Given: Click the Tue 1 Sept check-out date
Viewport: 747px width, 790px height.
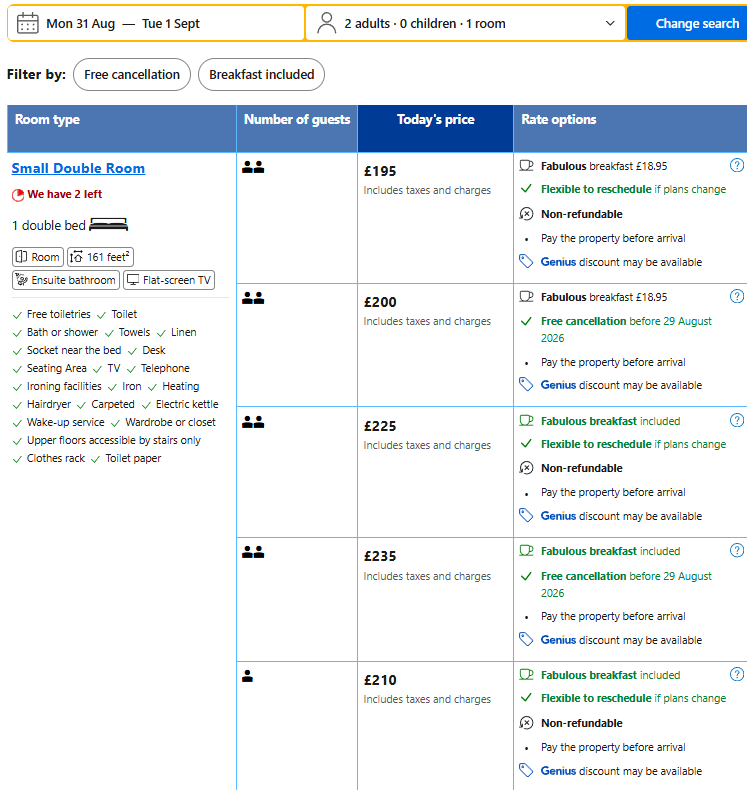Looking at the screenshot, I should click(171, 24).
